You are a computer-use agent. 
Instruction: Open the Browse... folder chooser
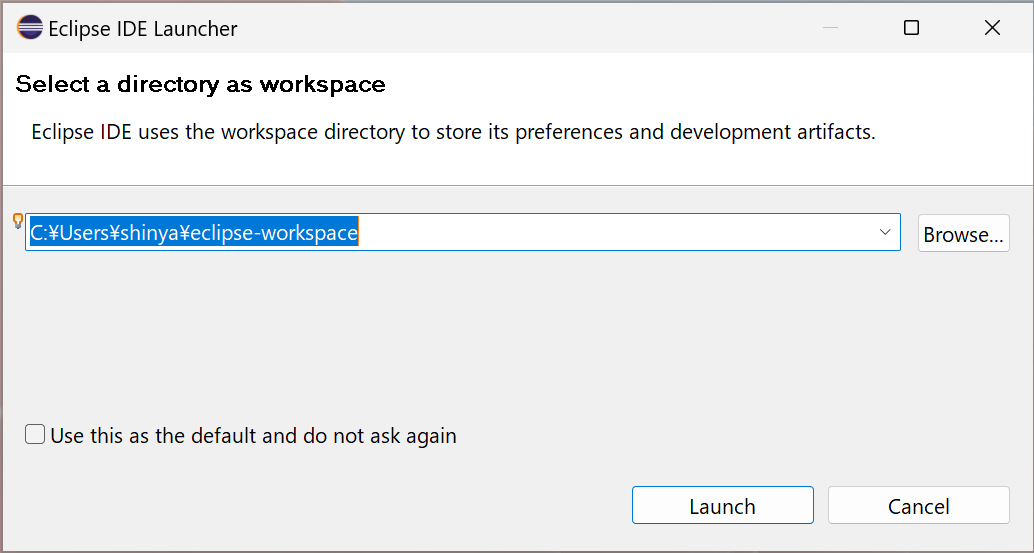963,234
